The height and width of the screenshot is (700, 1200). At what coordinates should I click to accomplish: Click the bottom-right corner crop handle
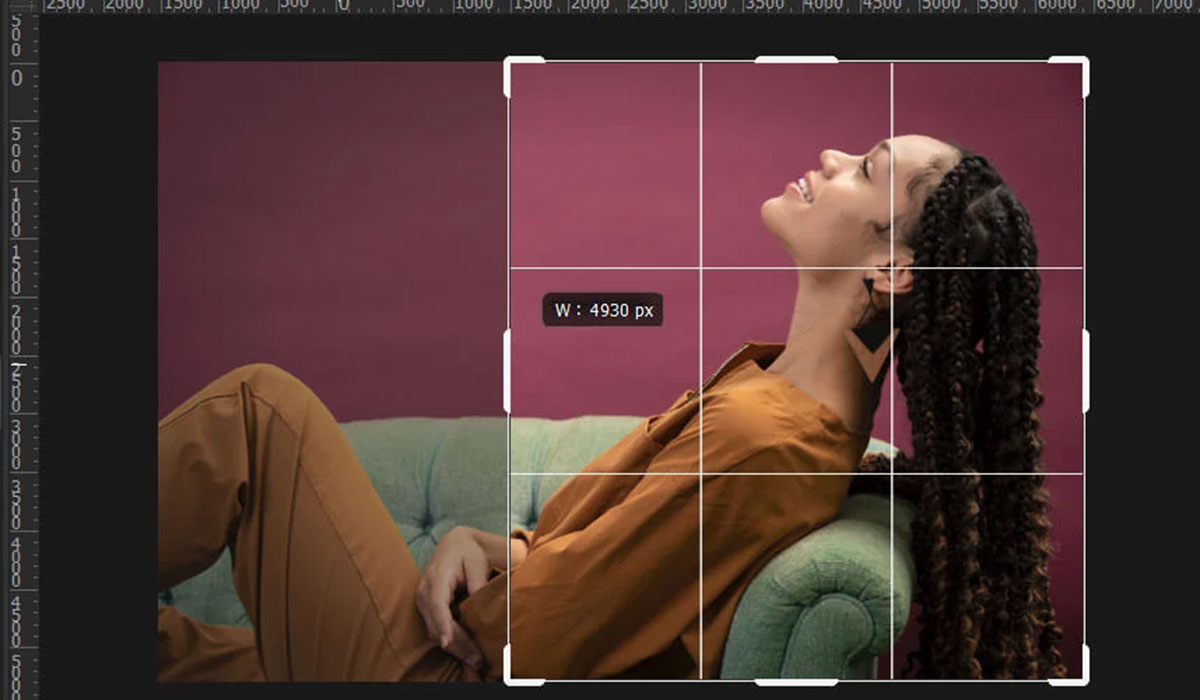[1083, 678]
